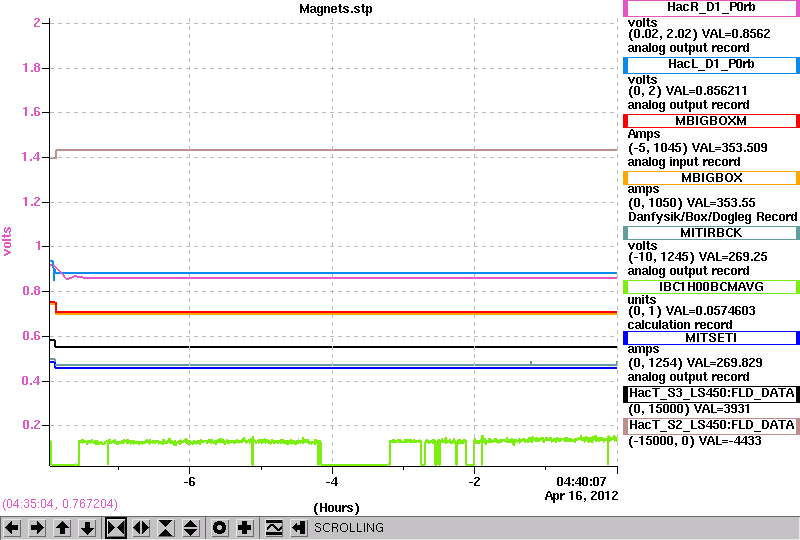Select the MITIRBCK legend entry
Image resolution: width=800 pixels, height=540 pixels.
(711, 233)
